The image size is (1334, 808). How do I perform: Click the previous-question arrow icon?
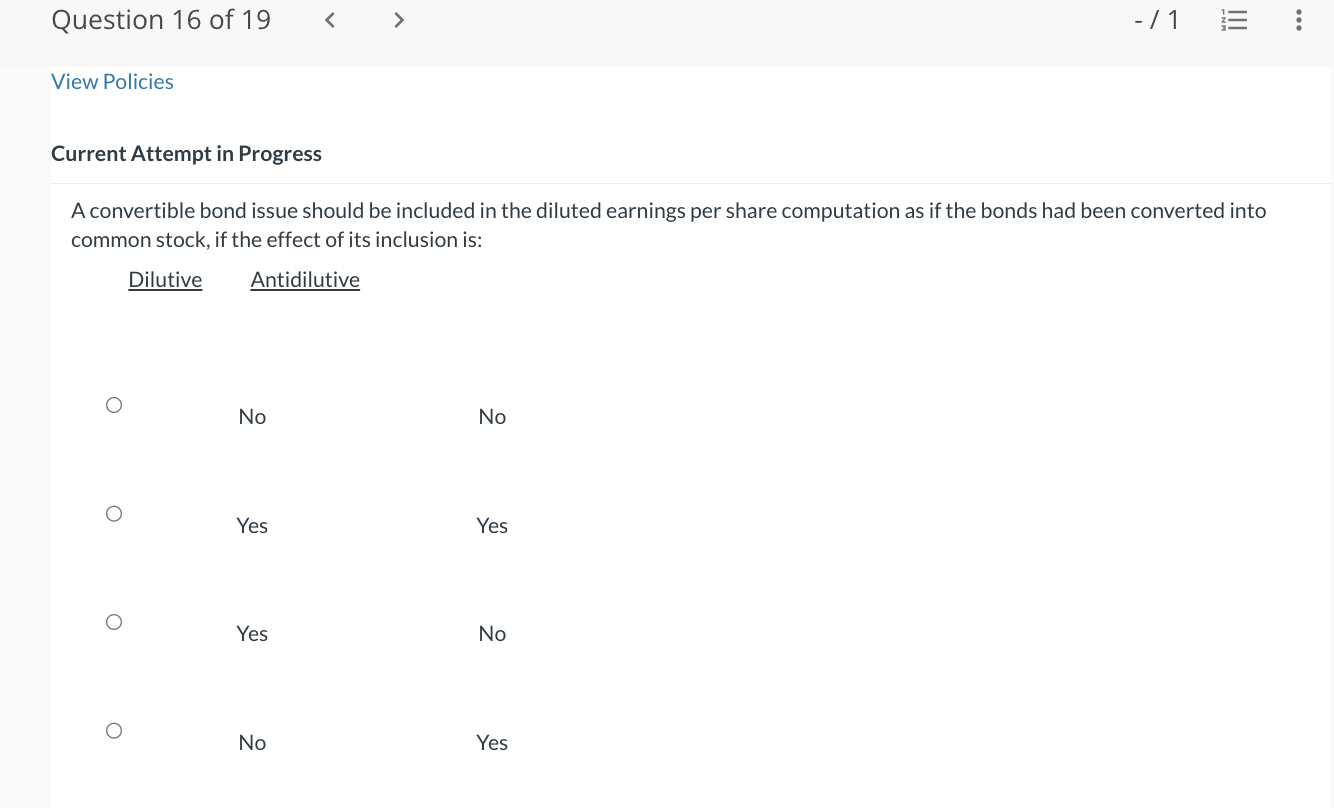[329, 19]
